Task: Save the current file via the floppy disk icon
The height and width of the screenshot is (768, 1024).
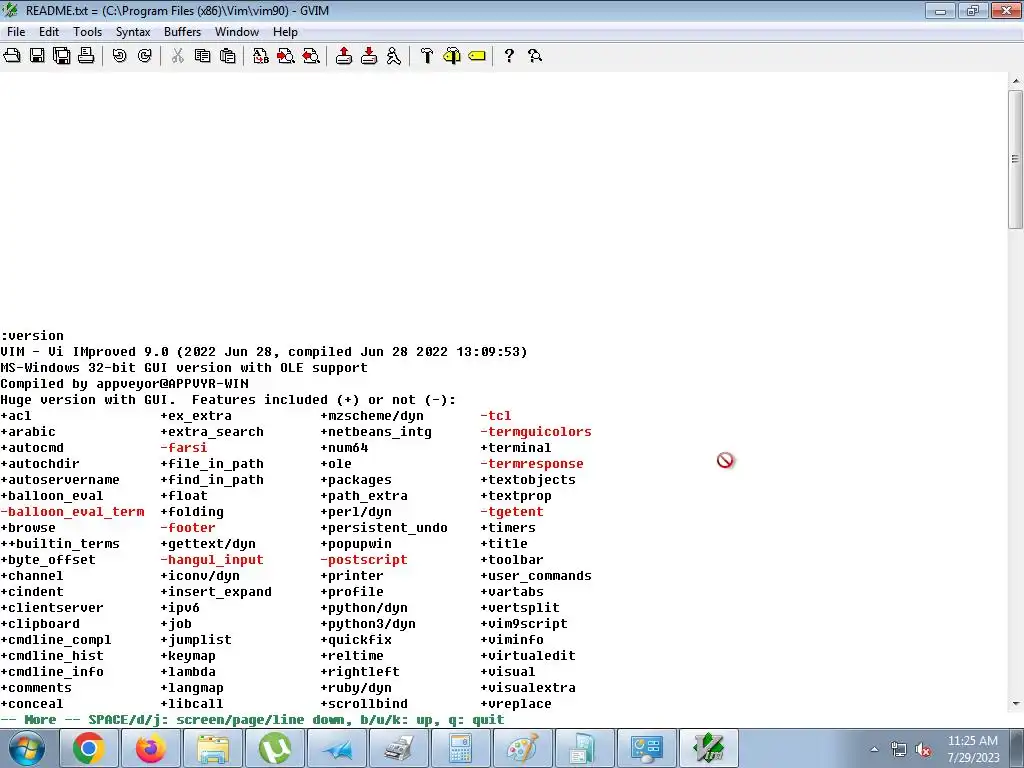Action: 37,56
